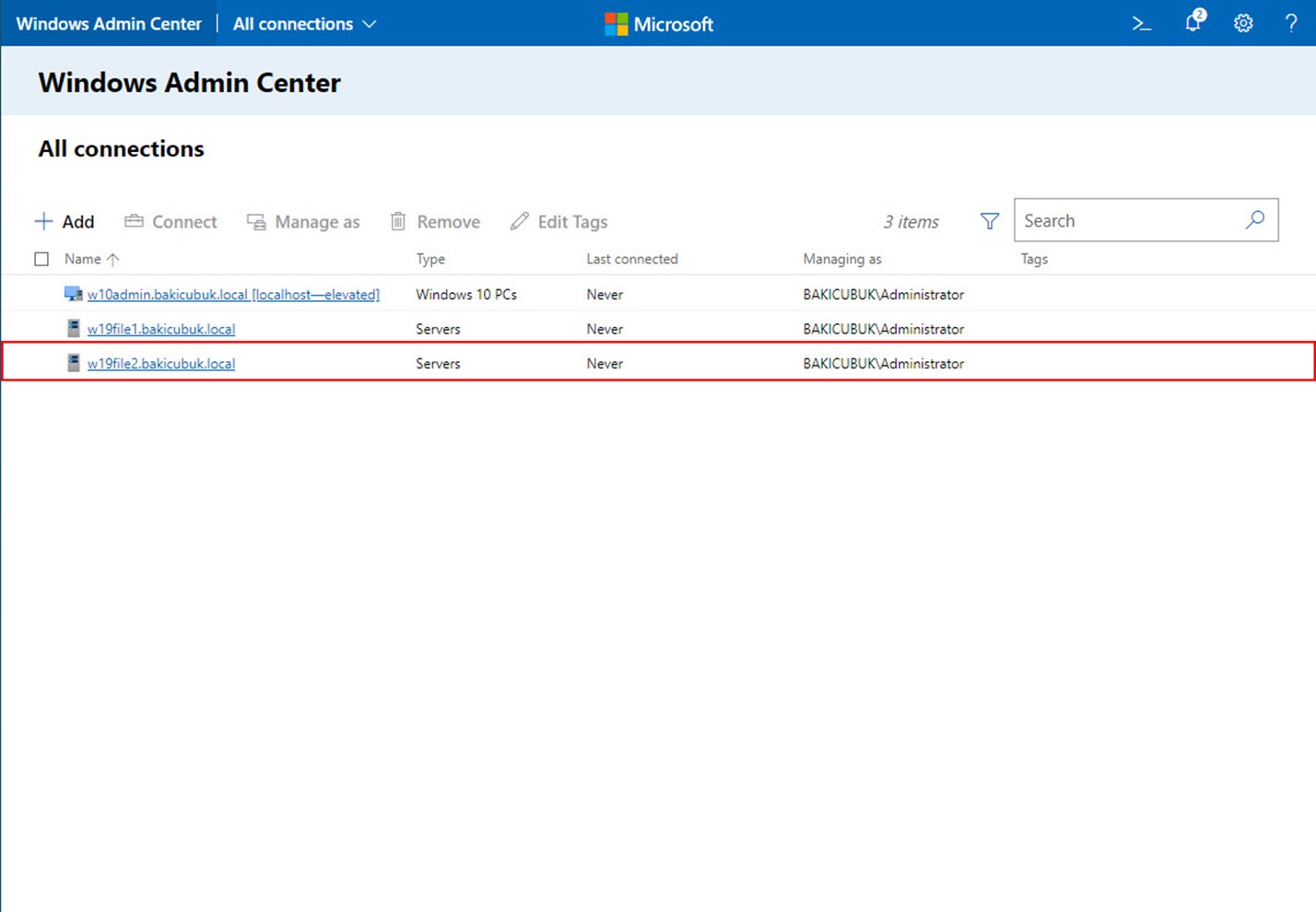Click the Windows Admin Center header title link
The width and height of the screenshot is (1316, 912).
109,24
